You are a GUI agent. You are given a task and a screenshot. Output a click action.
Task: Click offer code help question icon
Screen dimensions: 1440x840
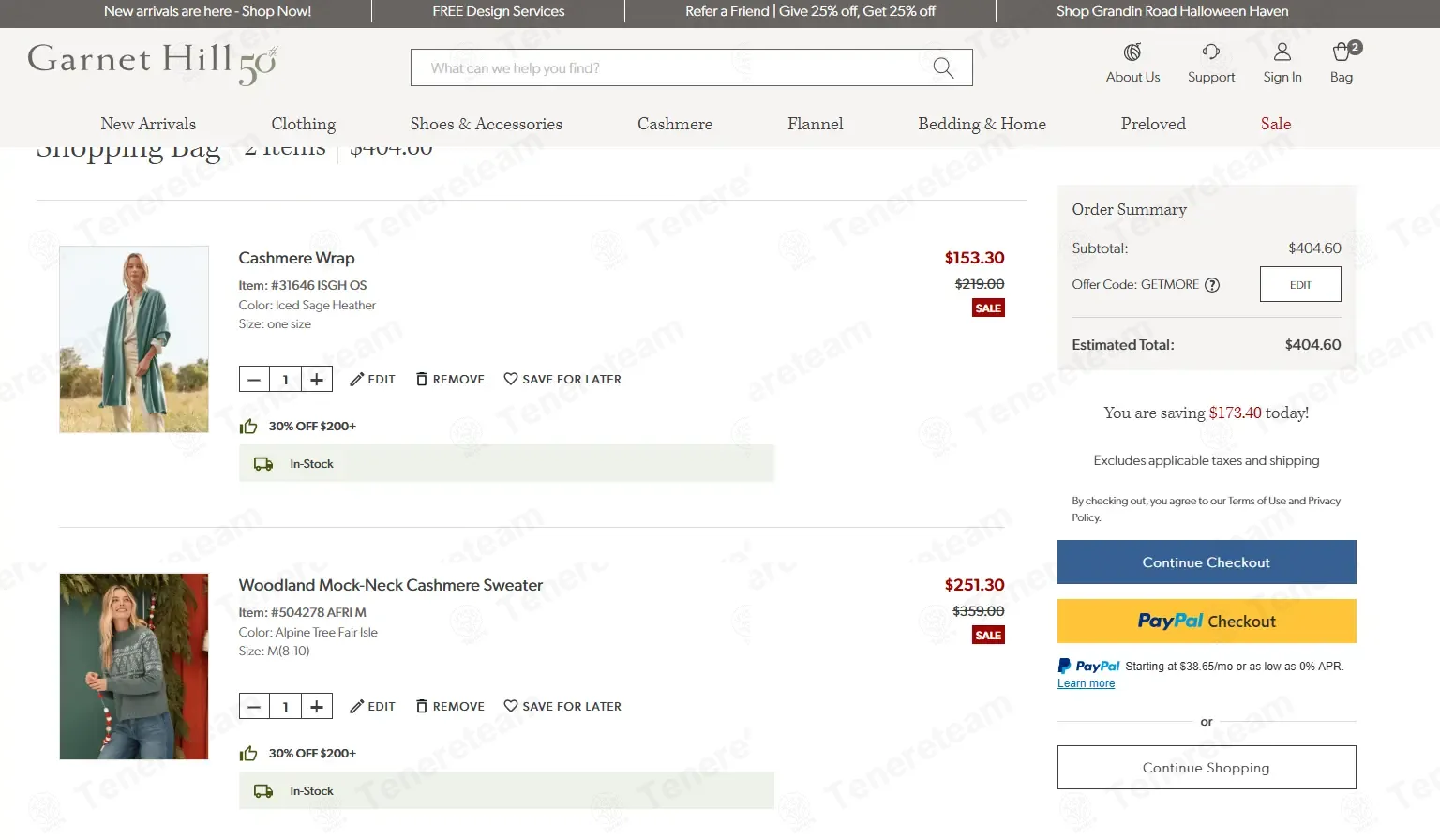[x=1212, y=285]
